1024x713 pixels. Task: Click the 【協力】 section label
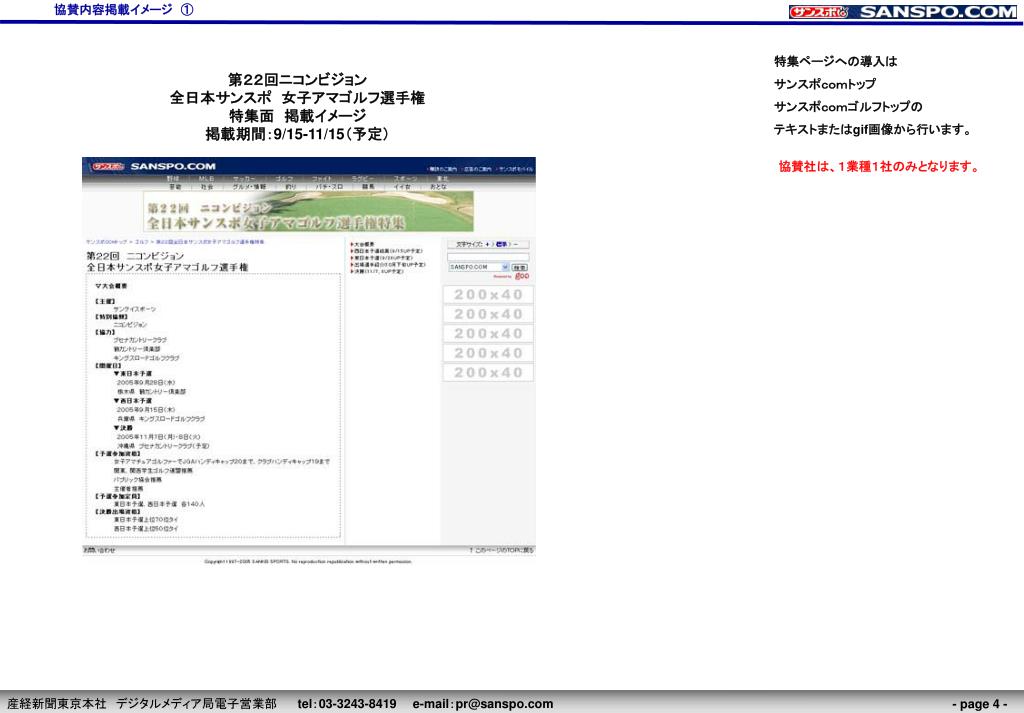coord(105,332)
